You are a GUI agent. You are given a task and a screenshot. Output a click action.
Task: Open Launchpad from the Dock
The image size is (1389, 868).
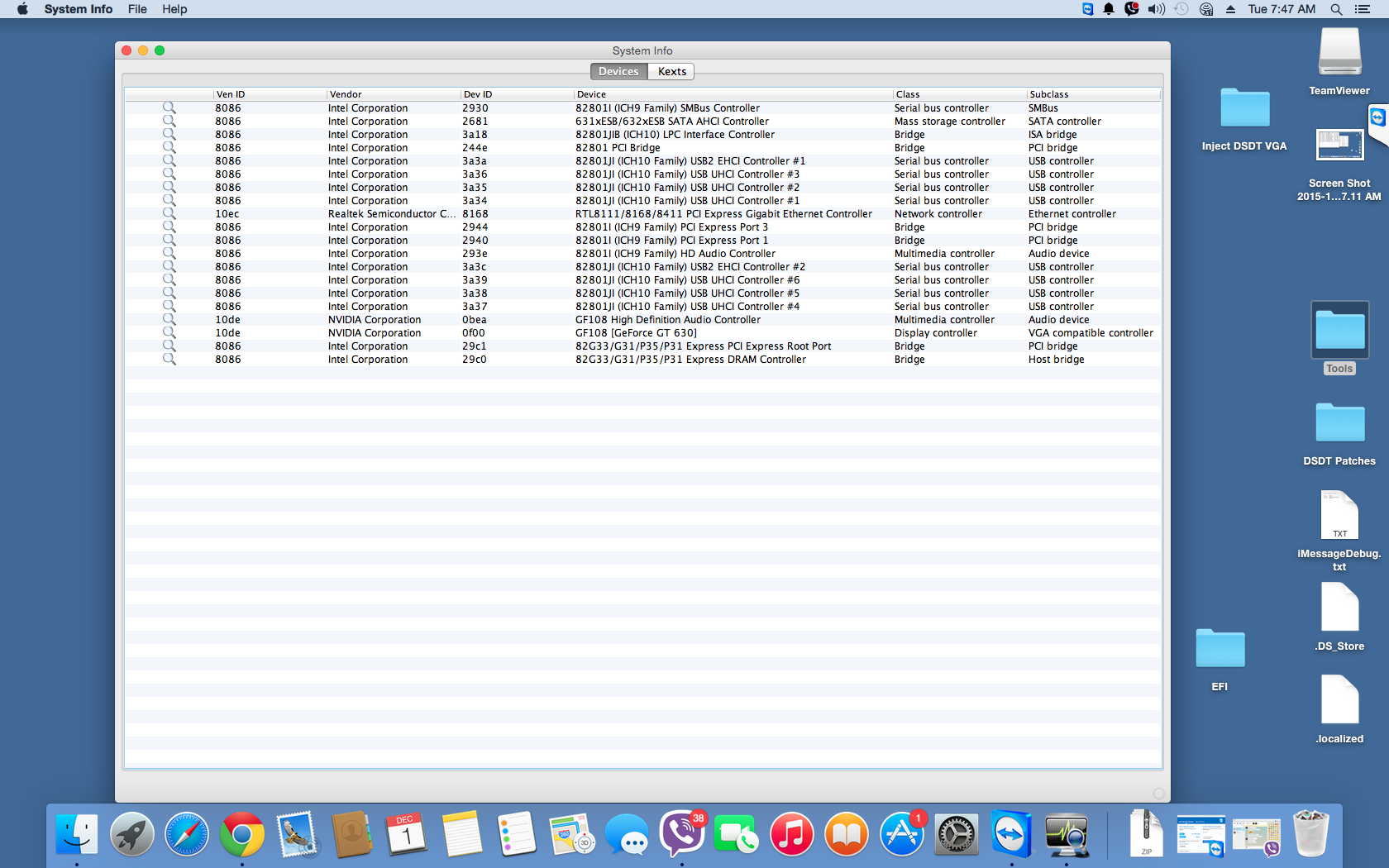pyautogui.click(x=132, y=834)
